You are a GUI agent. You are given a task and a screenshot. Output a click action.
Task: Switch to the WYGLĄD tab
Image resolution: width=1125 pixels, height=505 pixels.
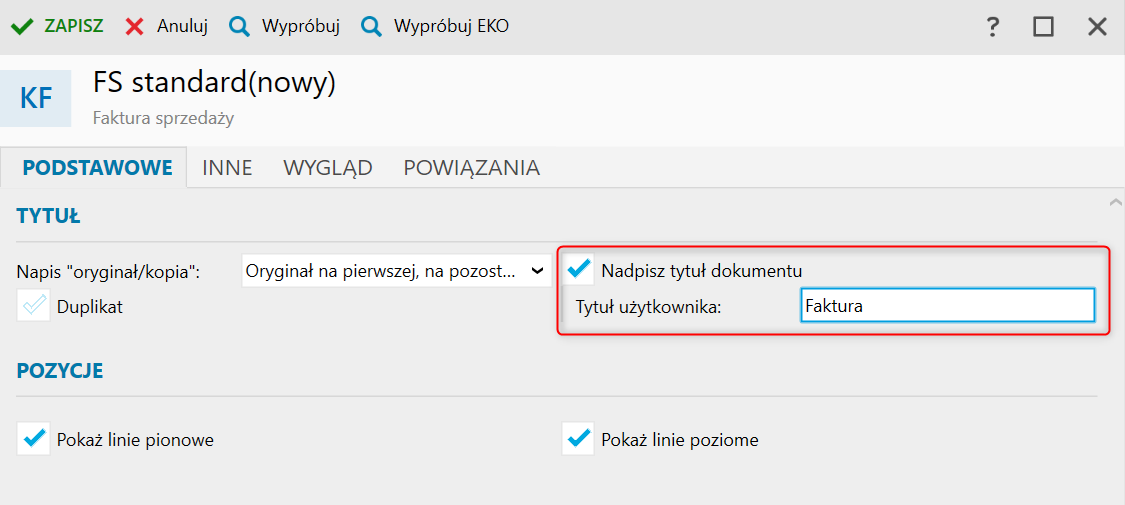(328, 168)
